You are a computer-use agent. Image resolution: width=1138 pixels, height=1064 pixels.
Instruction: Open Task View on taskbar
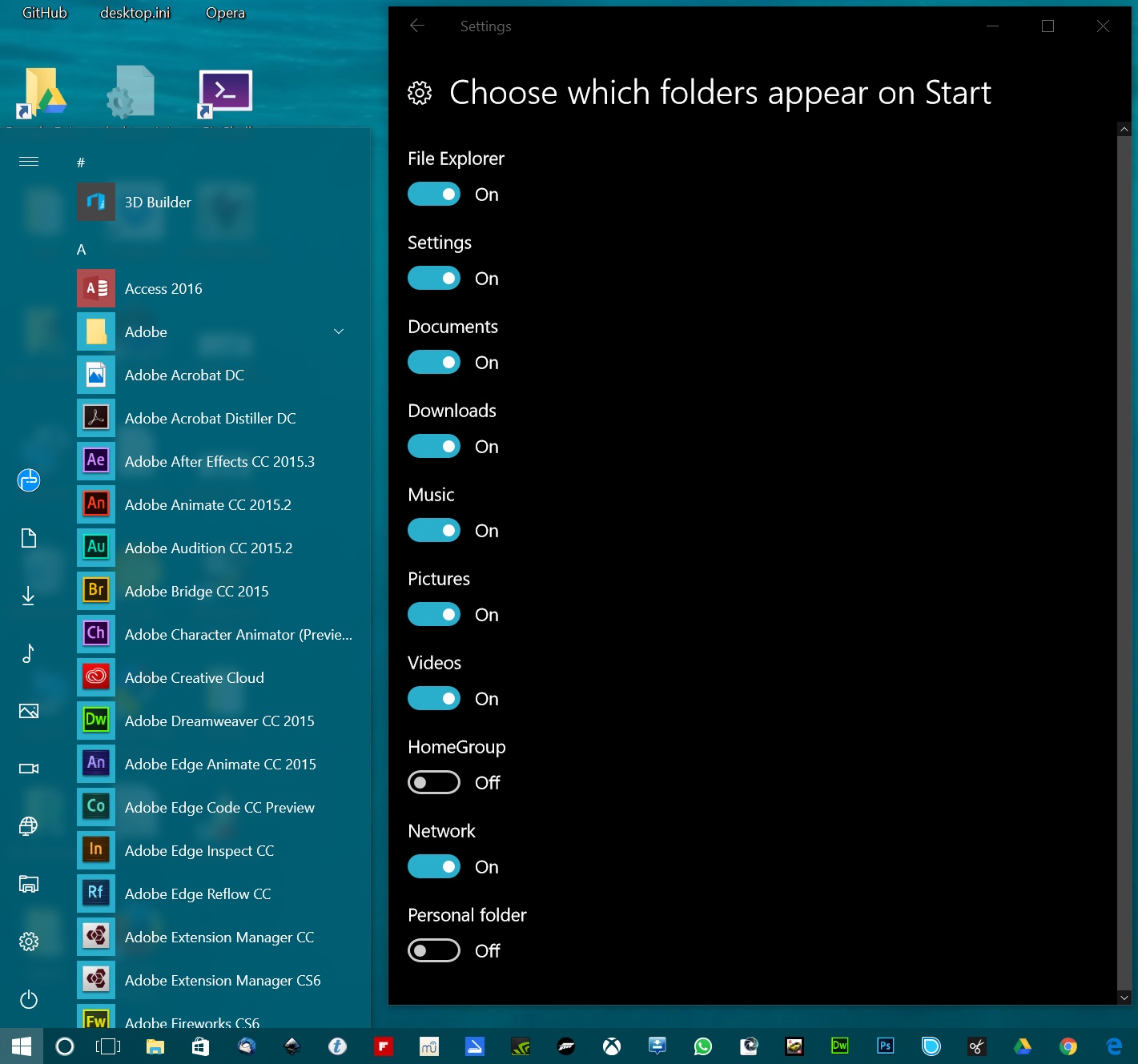tap(108, 1046)
